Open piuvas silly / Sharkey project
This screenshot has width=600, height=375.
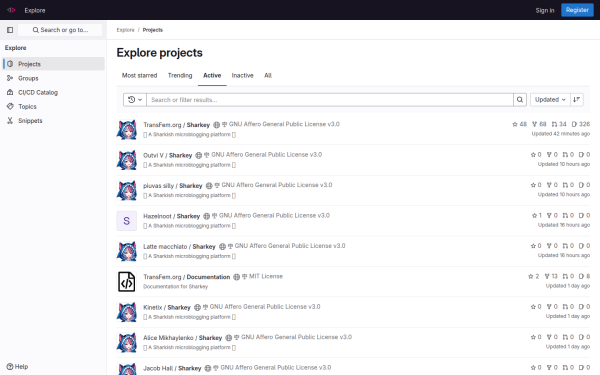pyautogui.click(x=173, y=186)
